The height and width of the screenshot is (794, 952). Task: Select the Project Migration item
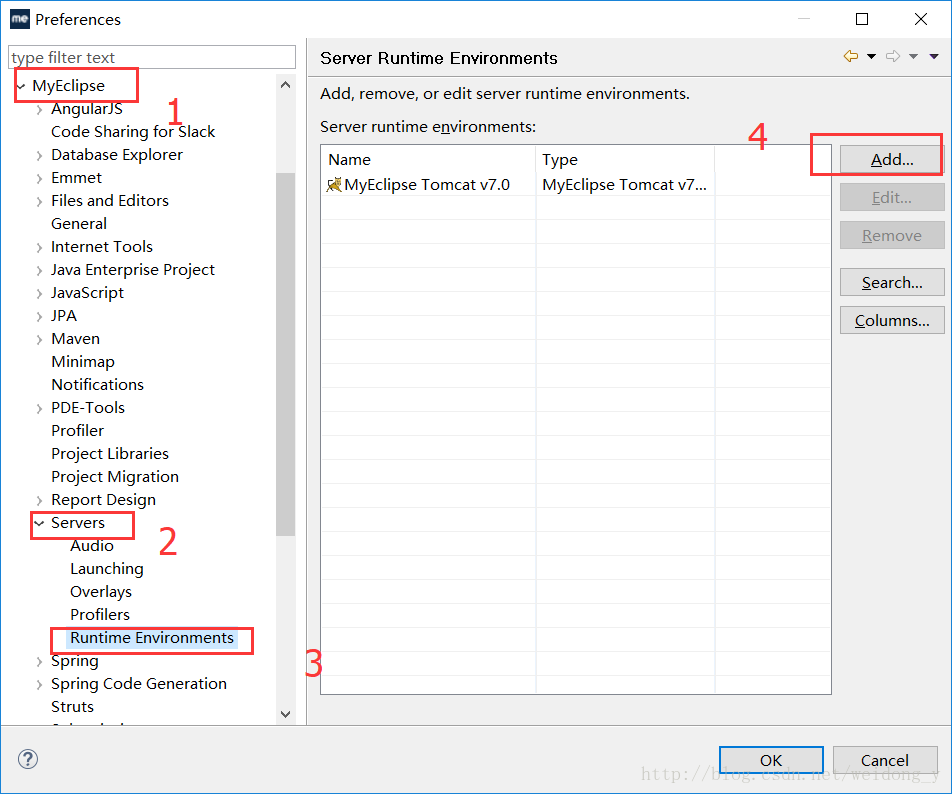pos(115,477)
